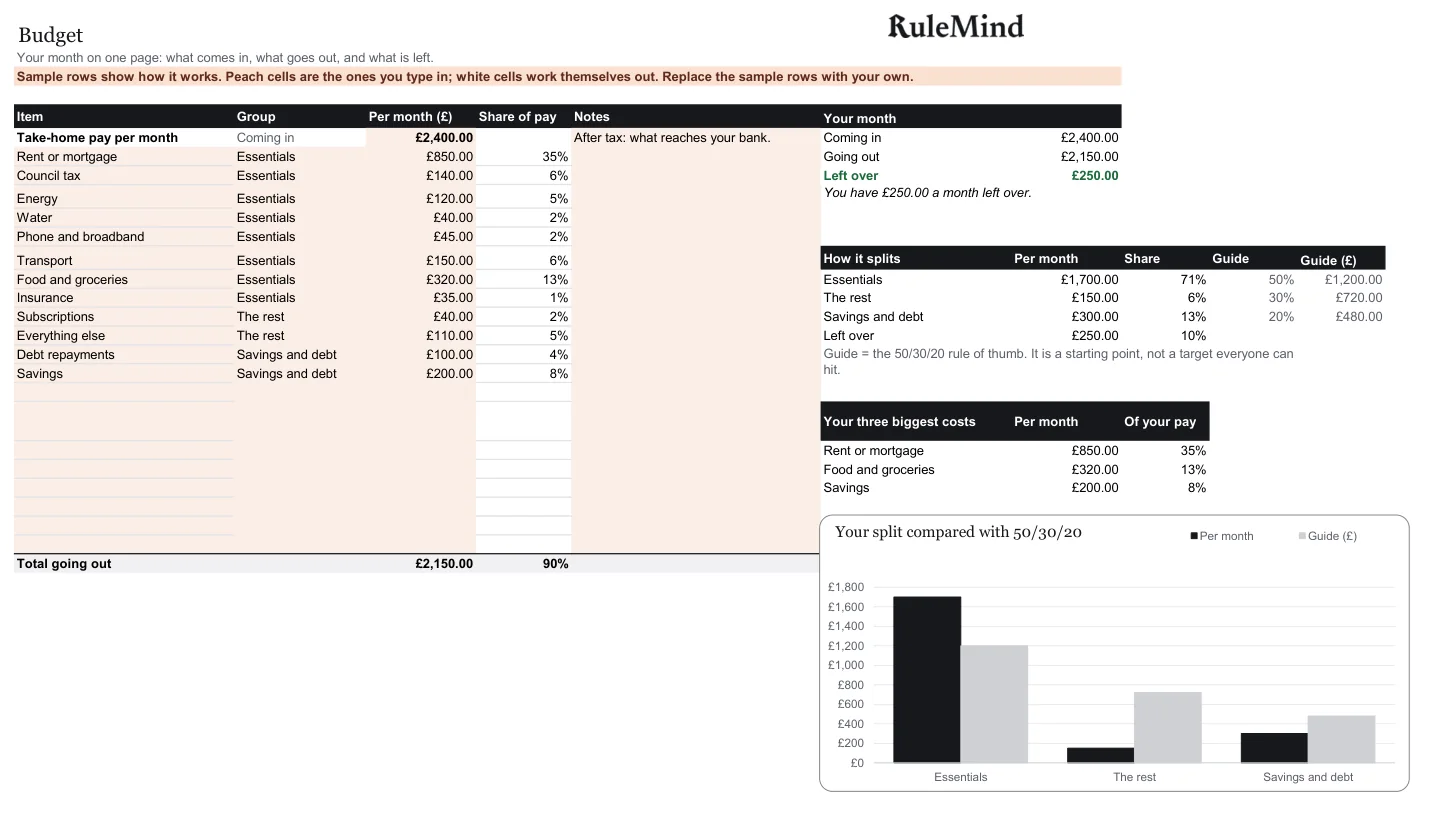
Task: Click the 71% Essentials share in How it splits
Action: (x=1193, y=280)
